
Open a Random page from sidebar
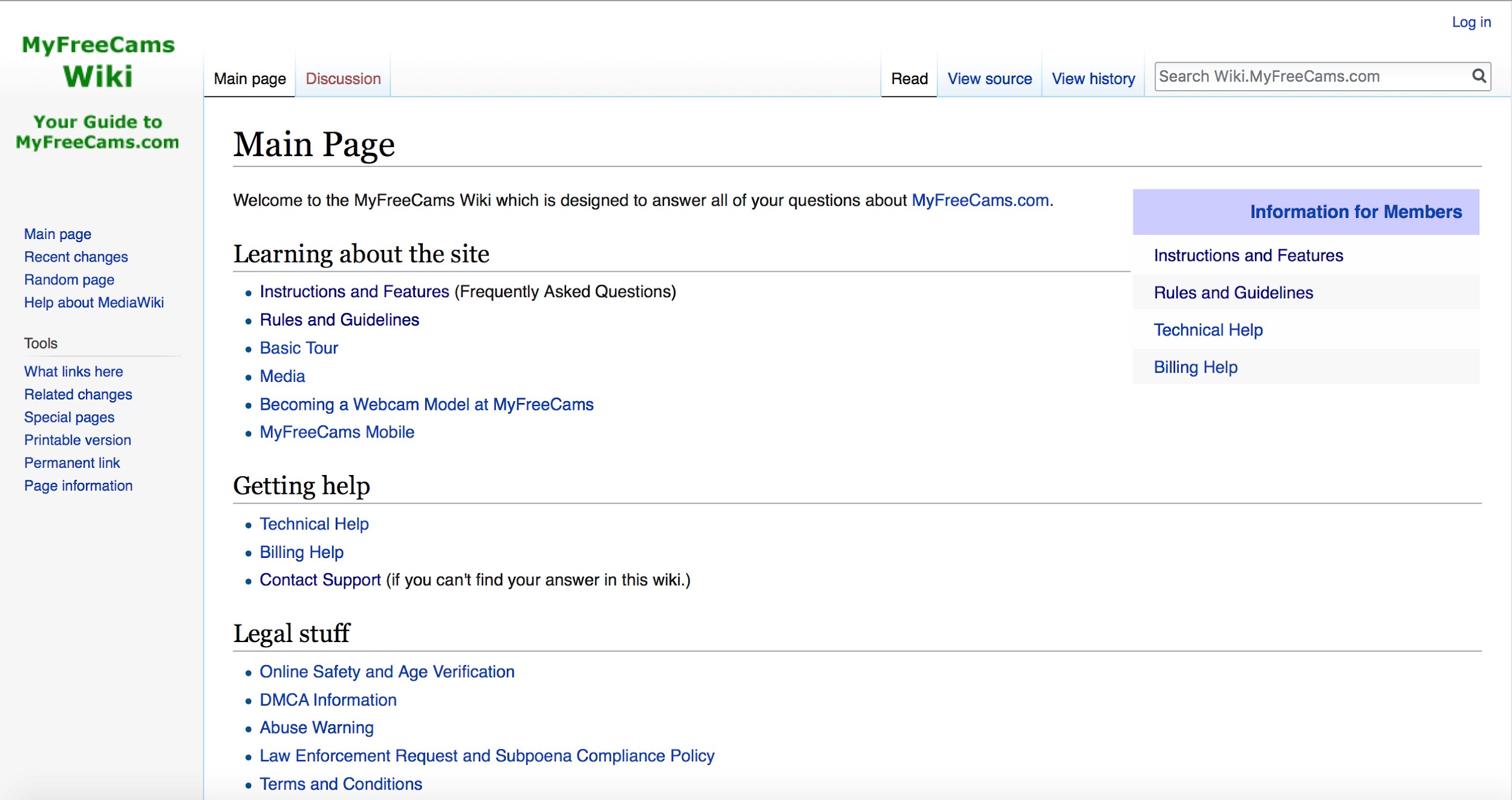click(x=69, y=280)
